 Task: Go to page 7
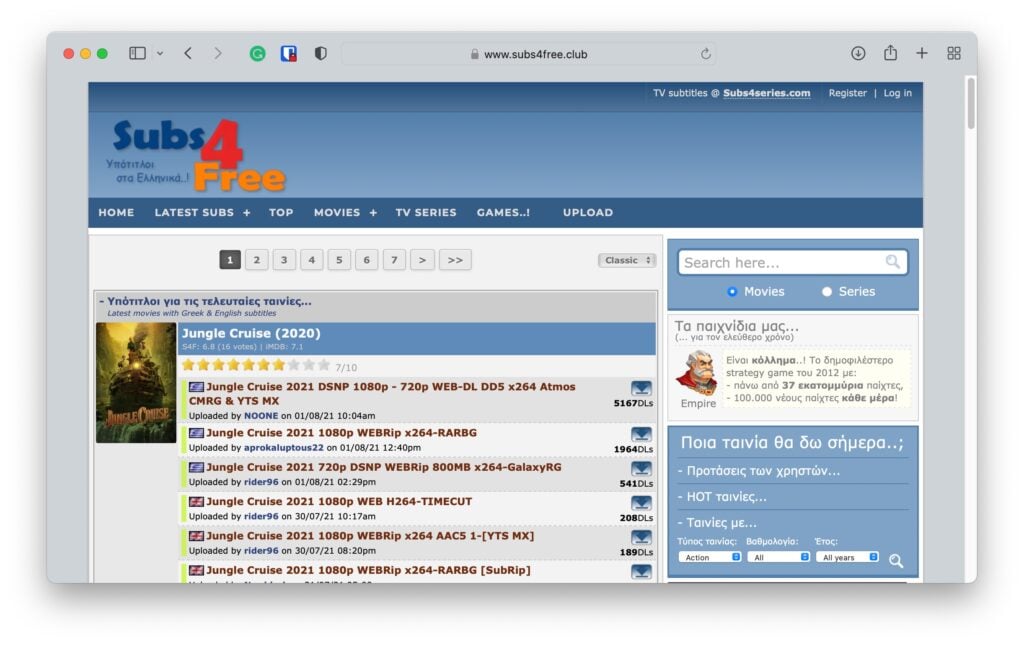pos(394,260)
